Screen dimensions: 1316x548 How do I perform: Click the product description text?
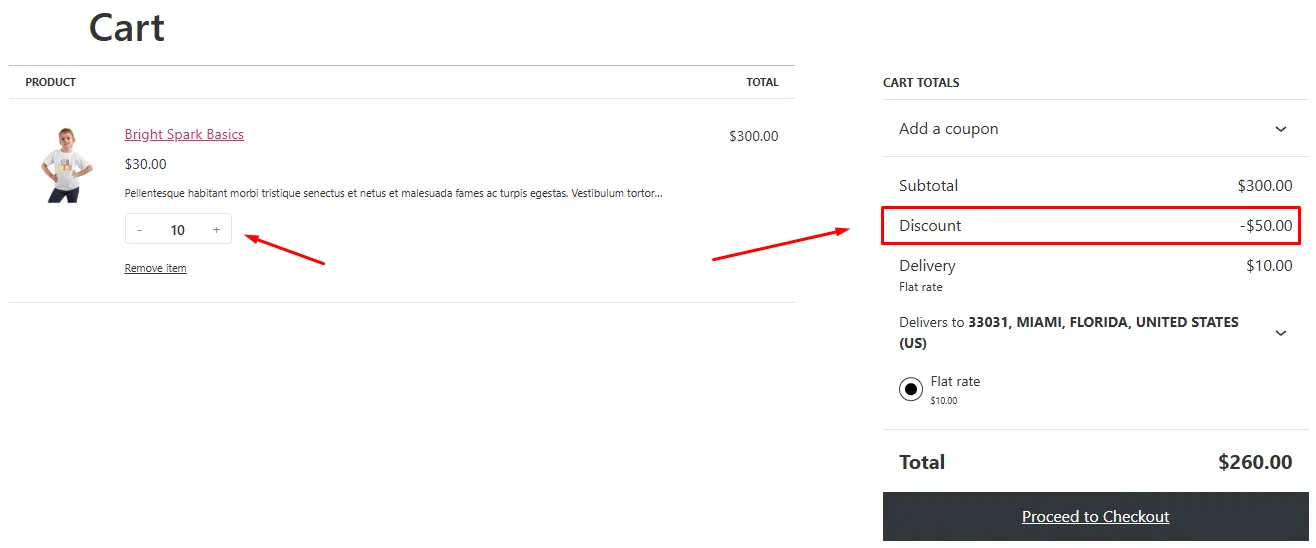393,193
